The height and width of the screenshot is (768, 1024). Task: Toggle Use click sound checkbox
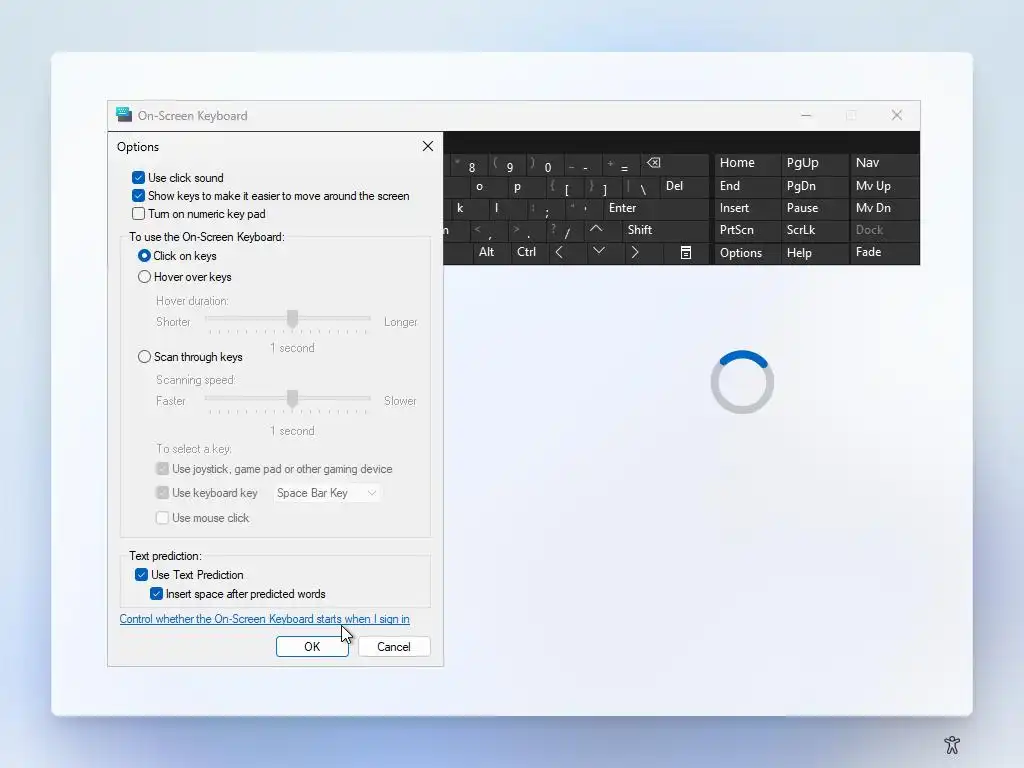[138, 178]
